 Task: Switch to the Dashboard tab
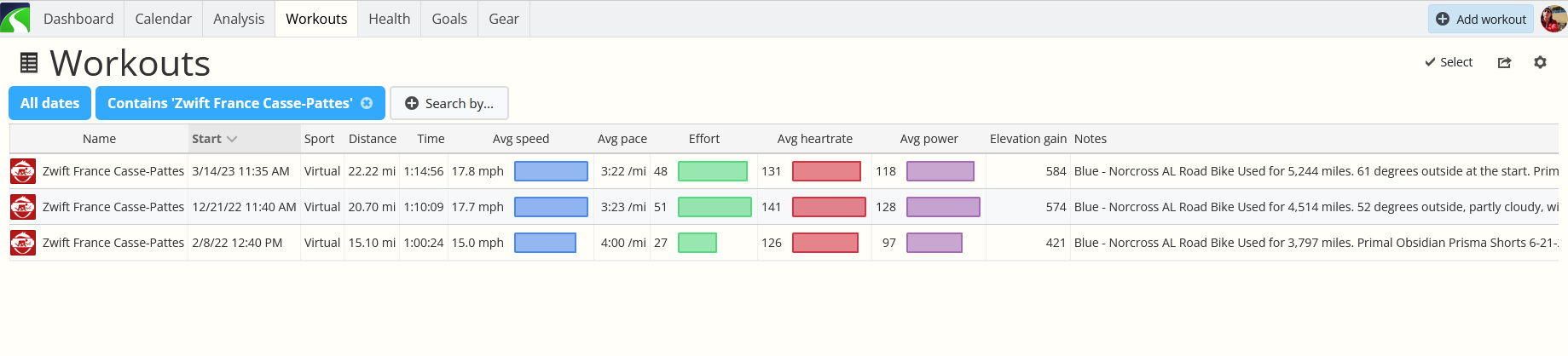coord(78,19)
